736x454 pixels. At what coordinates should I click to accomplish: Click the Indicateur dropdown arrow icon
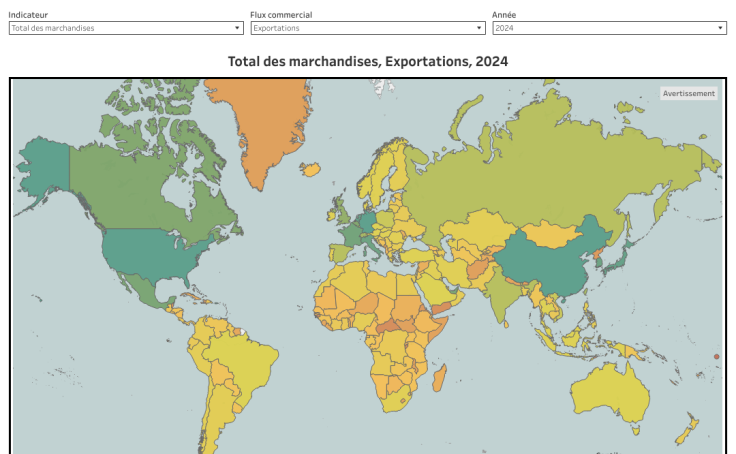(x=237, y=28)
